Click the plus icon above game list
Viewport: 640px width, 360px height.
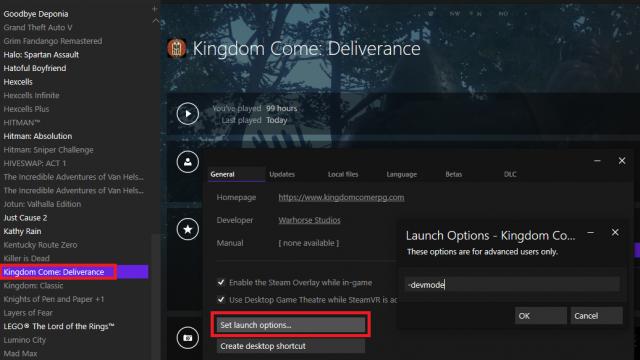point(155,8)
